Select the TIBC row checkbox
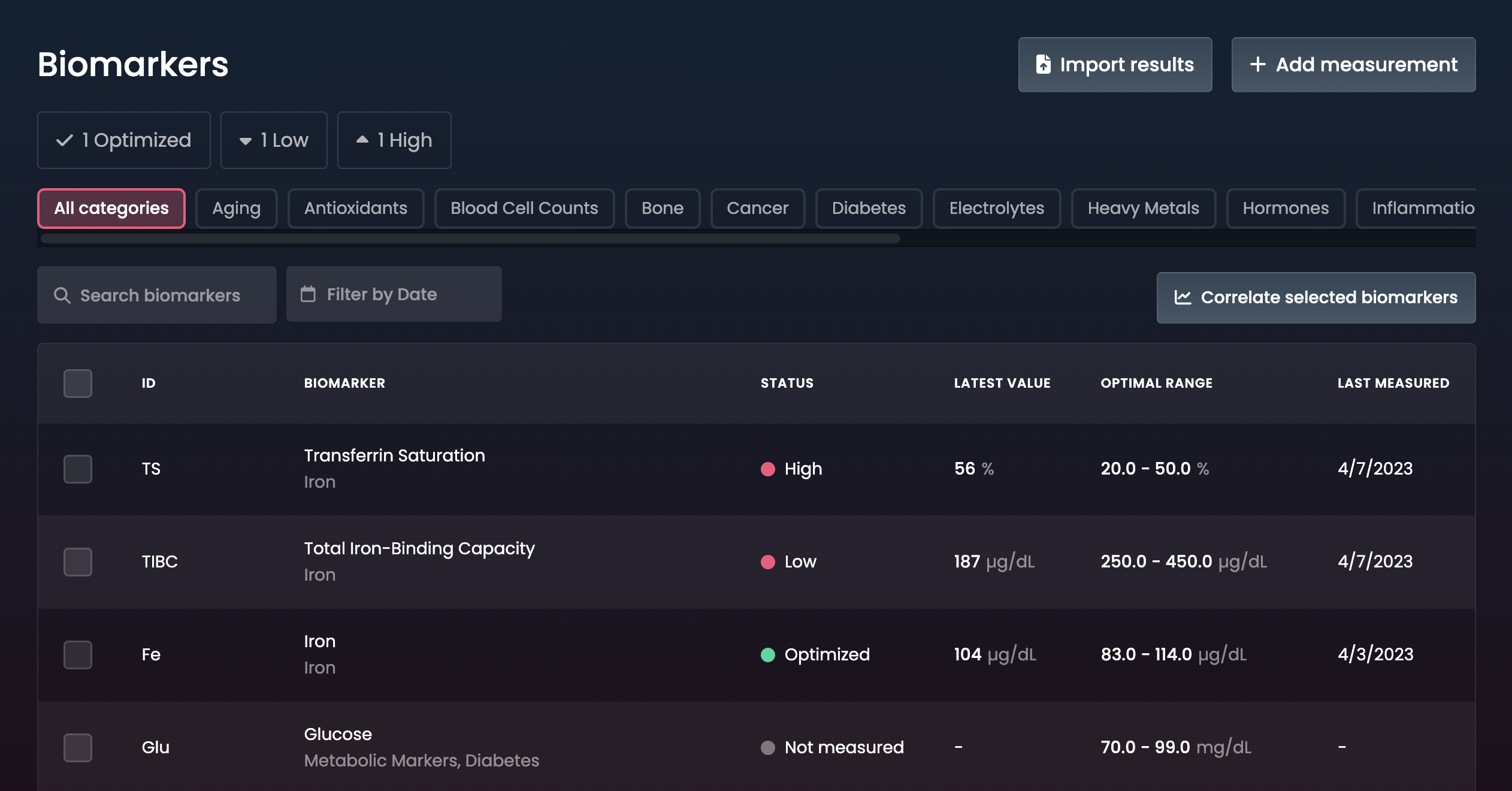 click(x=78, y=561)
